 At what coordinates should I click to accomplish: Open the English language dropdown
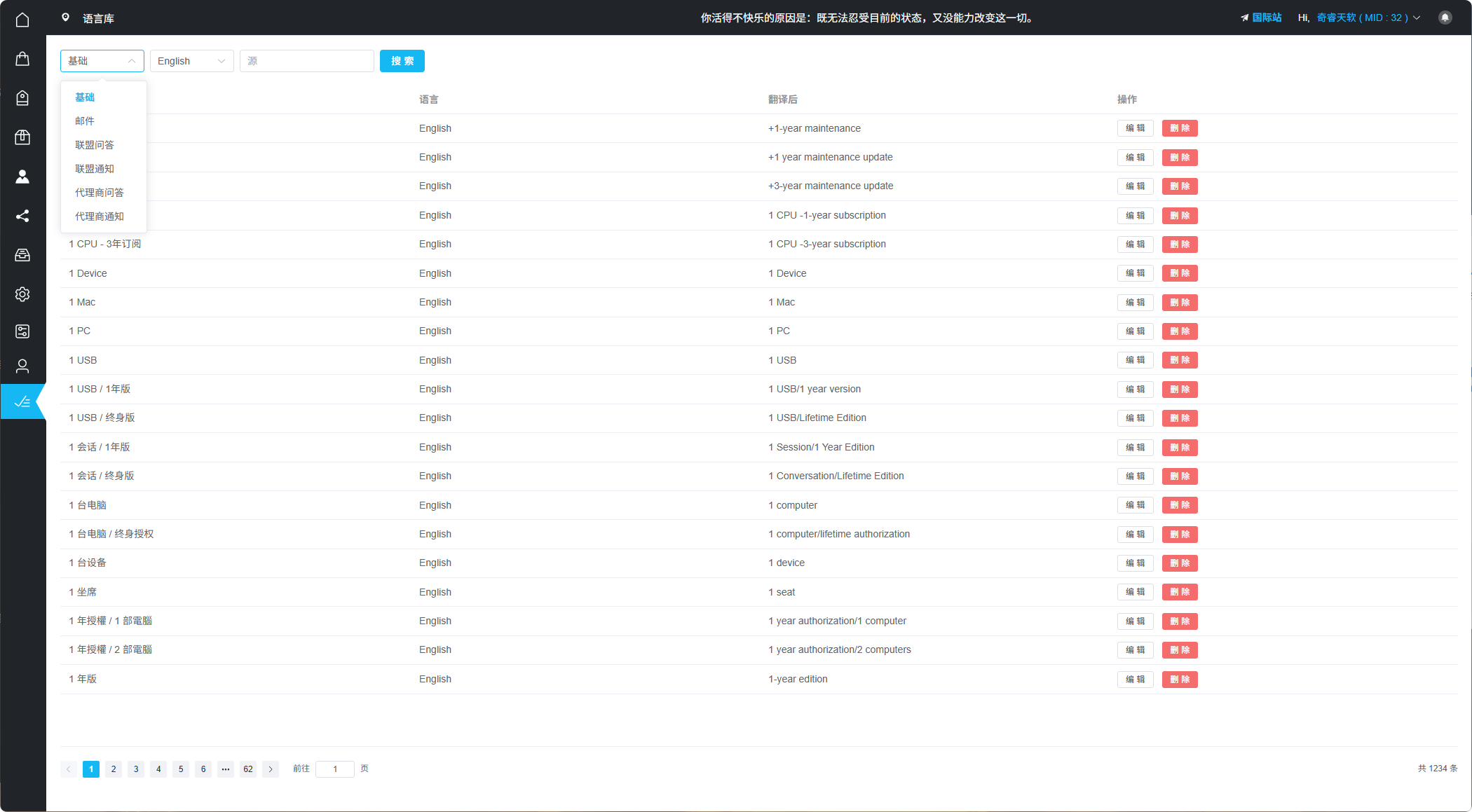(x=191, y=61)
